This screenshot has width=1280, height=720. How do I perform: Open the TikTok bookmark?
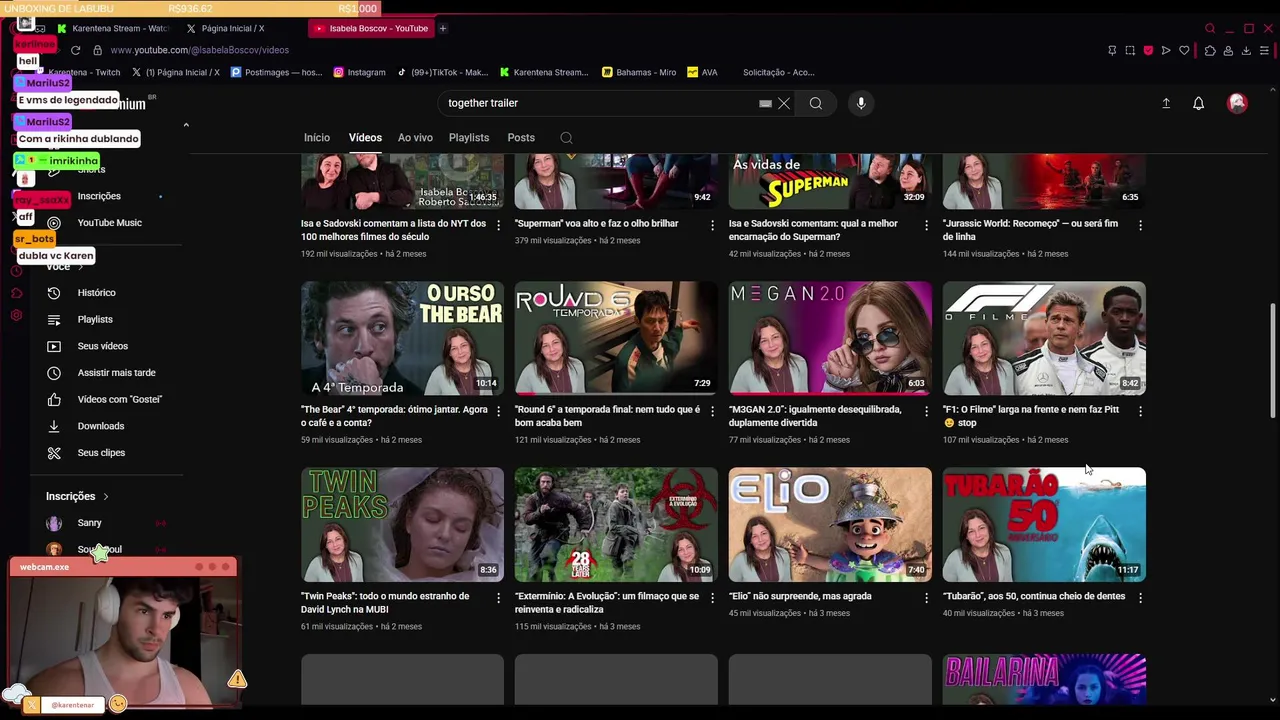point(442,72)
